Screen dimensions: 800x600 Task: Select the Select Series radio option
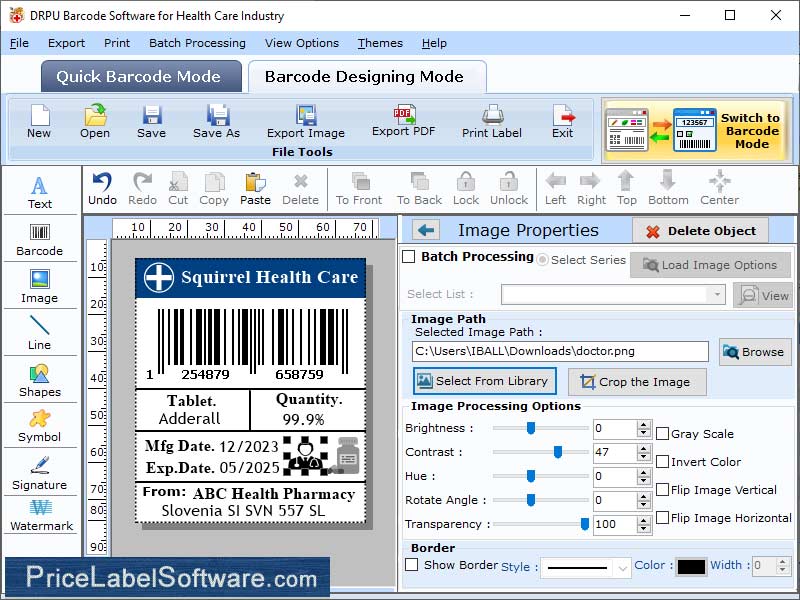tap(542, 260)
